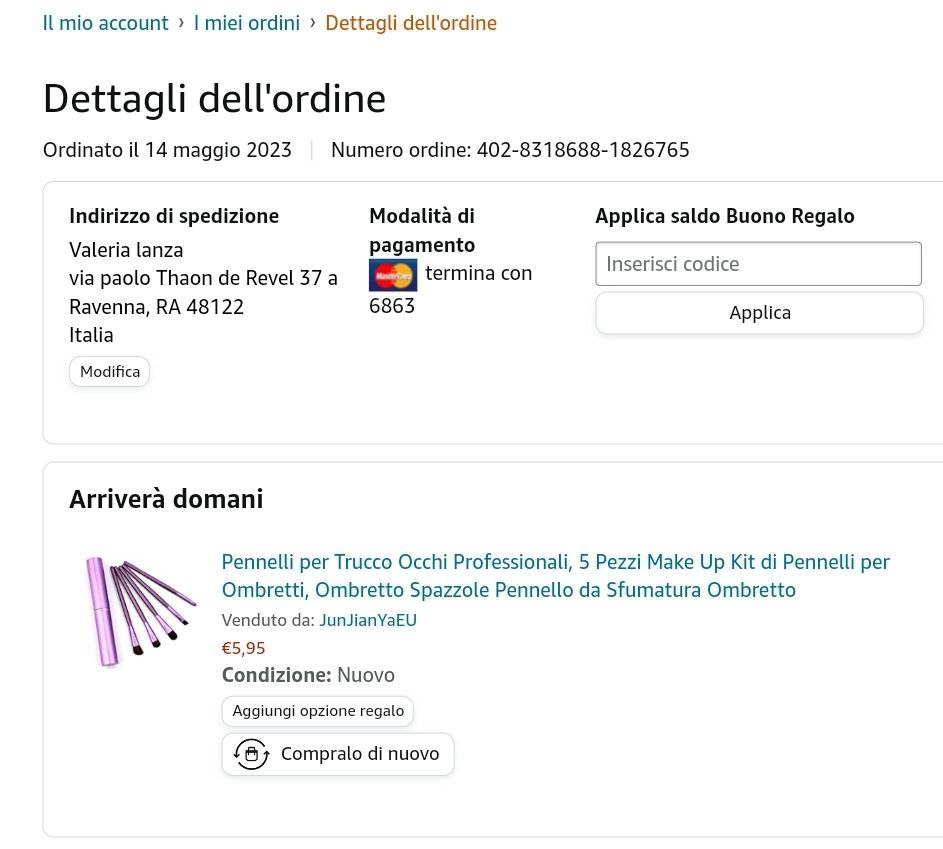This screenshot has height=849, width=943.
Task: Open the 'Pennelli per Trucco Occhi' product link
Action: pos(555,575)
